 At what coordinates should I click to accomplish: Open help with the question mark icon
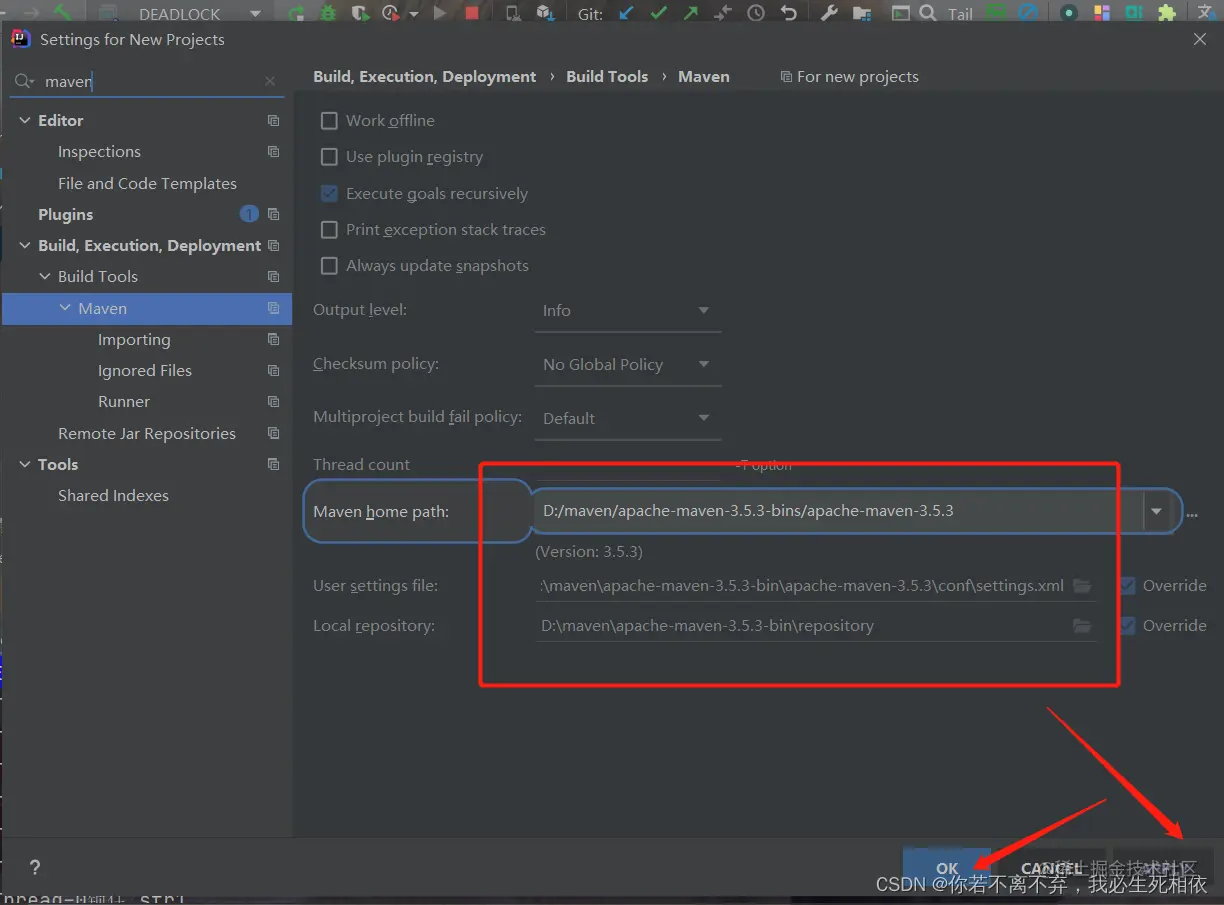[35, 868]
